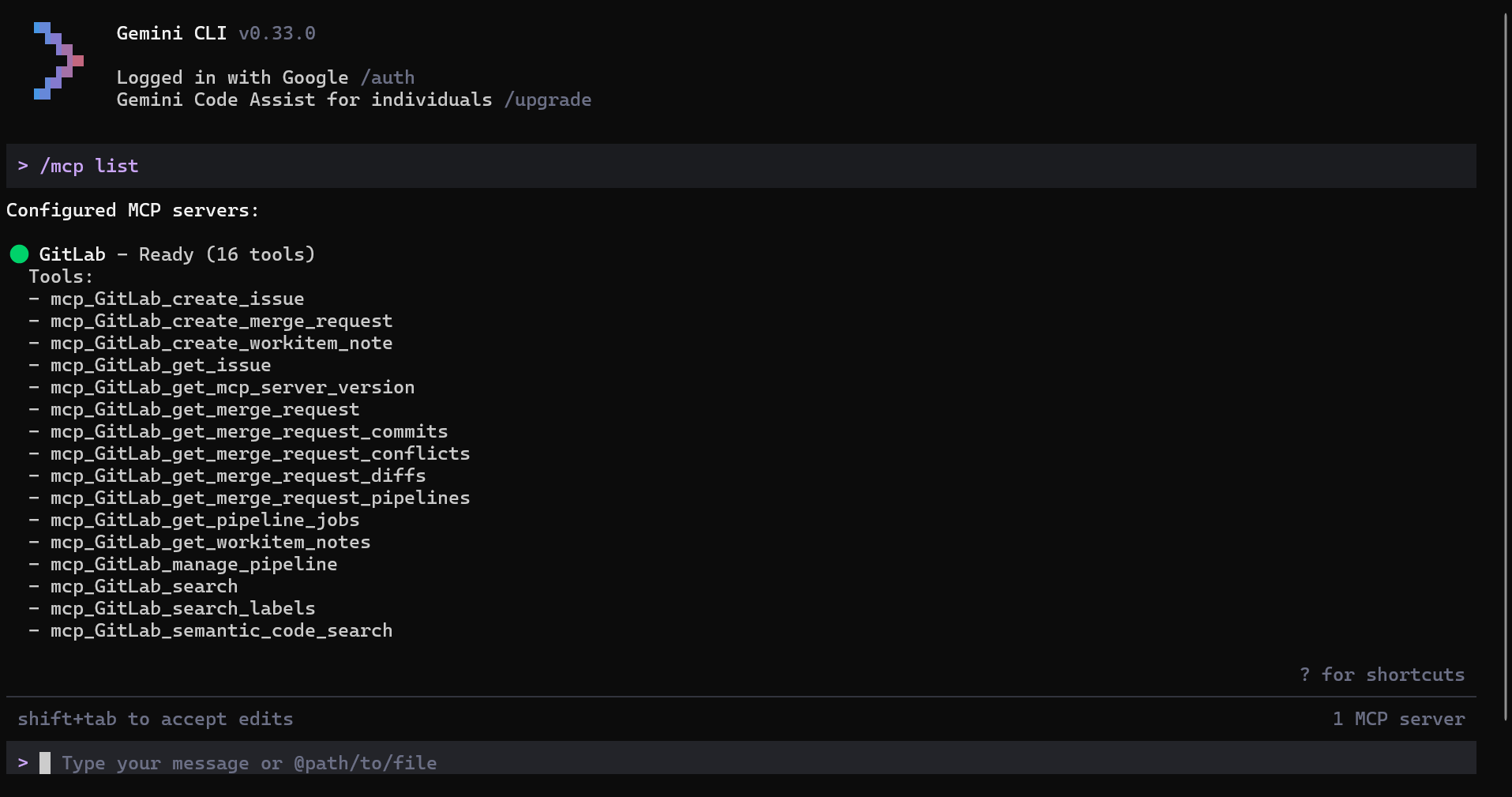Screen dimensions: 1512x797
Task: Click the mcp_GitLab_search_labels tool entry
Action: click(x=182, y=608)
